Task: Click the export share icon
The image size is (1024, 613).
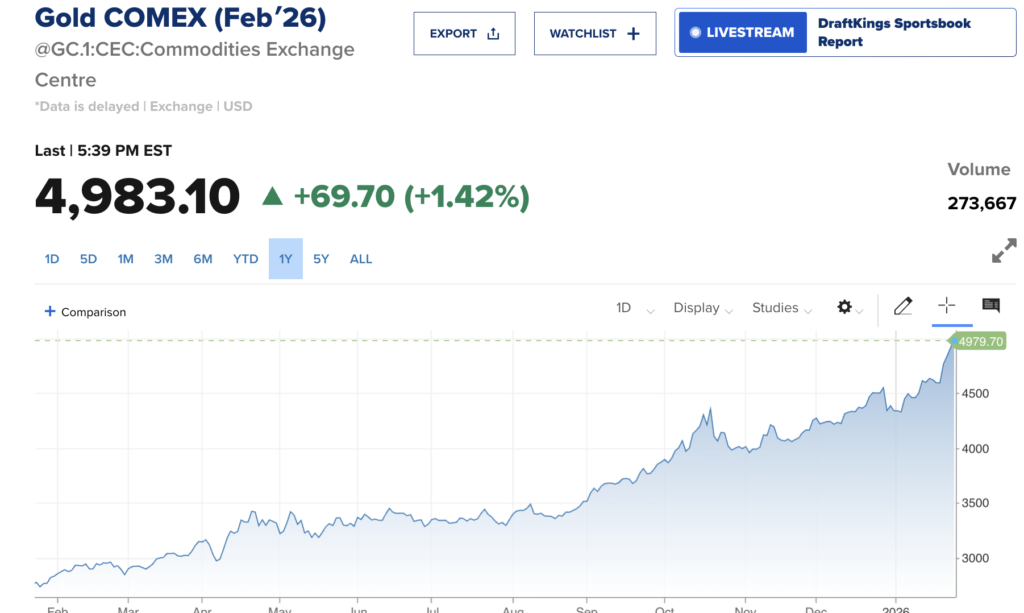Action: click(493, 34)
